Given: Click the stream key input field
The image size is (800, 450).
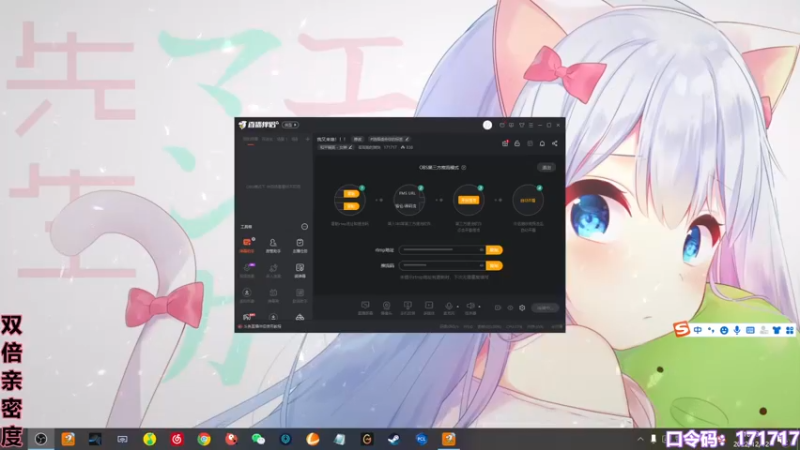Looking at the screenshot, I should pyautogui.click(x=442, y=265).
